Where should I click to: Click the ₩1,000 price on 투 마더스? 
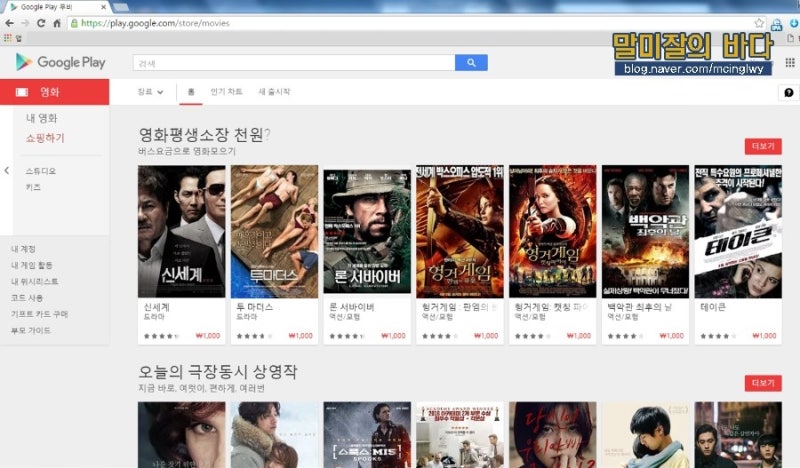pos(301,336)
